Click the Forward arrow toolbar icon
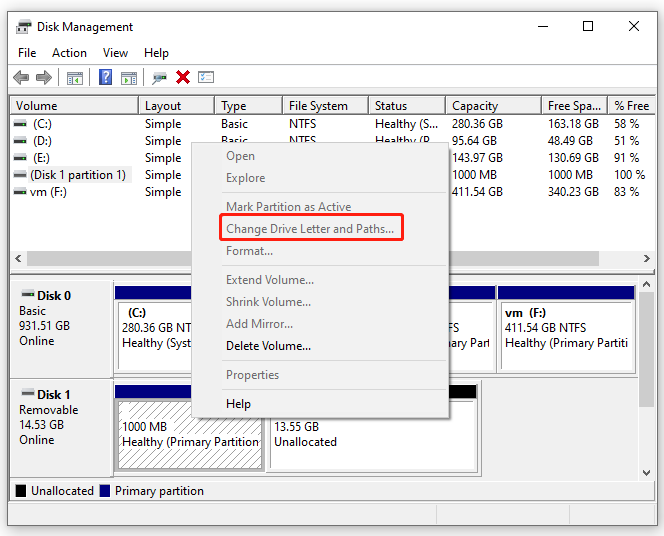The width and height of the screenshot is (664, 536). pos(43,78)
